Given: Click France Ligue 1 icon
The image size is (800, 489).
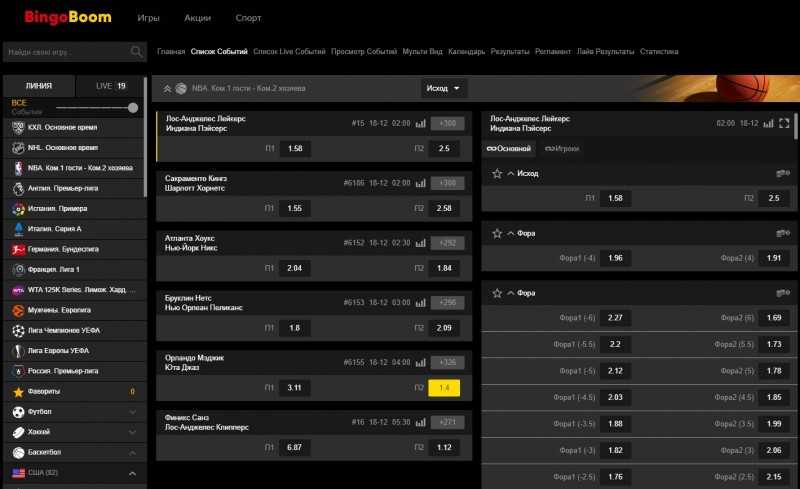Looking at the screenshot, I should point(18,270).
